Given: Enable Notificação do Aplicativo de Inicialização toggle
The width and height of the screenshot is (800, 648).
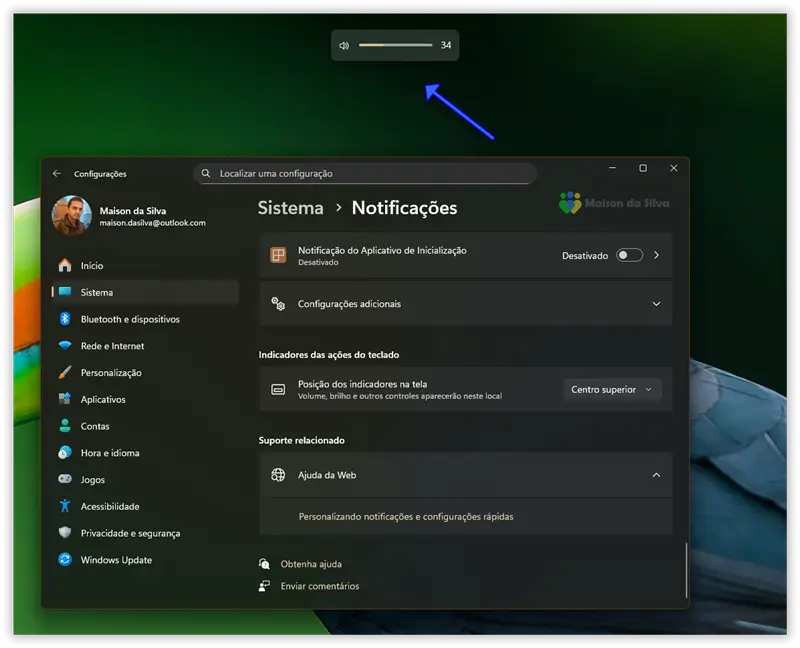Looking at the screenshot, I should click(x=629, y=255).
